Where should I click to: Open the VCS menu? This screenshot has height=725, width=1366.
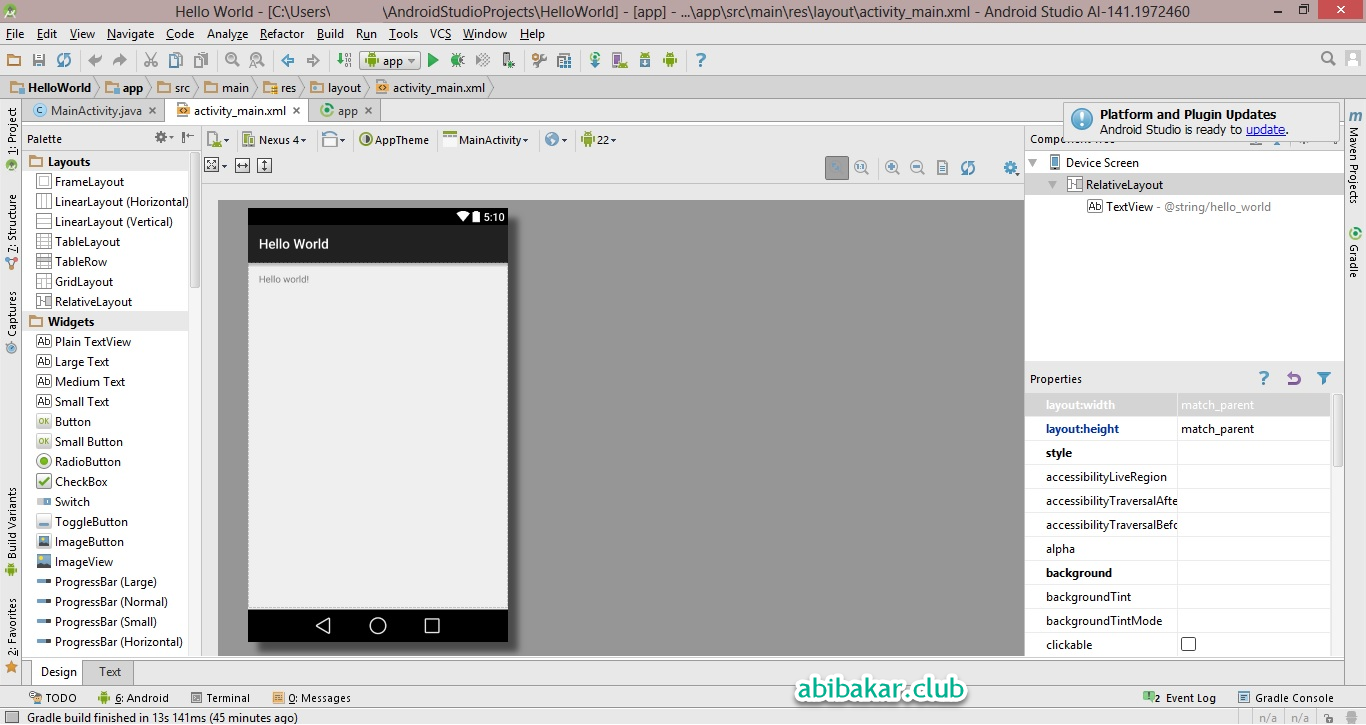440,34
